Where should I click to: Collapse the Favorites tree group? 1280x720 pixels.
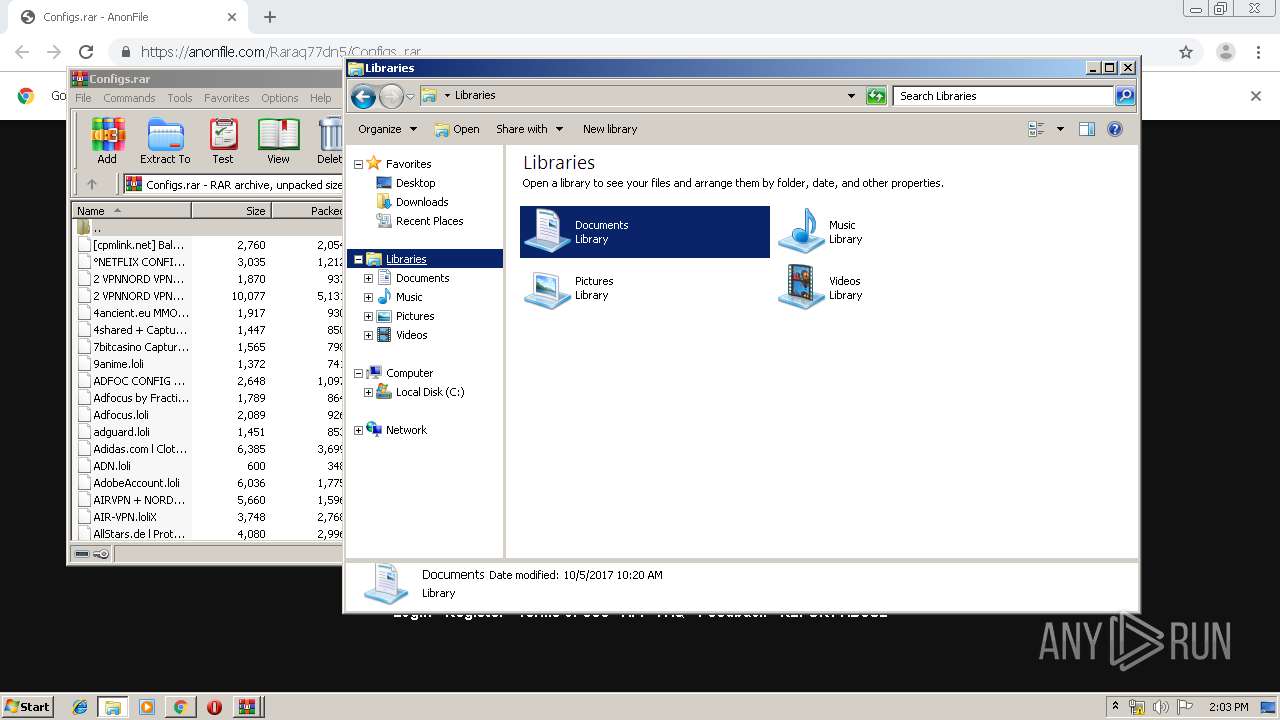click(x=359, y=164)
